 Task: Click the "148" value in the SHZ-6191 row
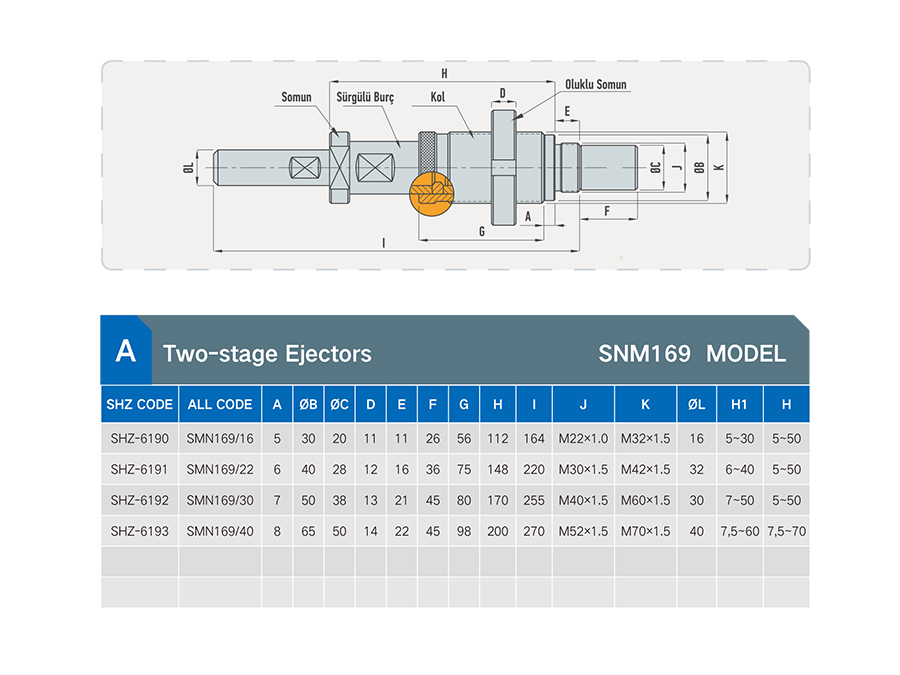pos(498,470)
